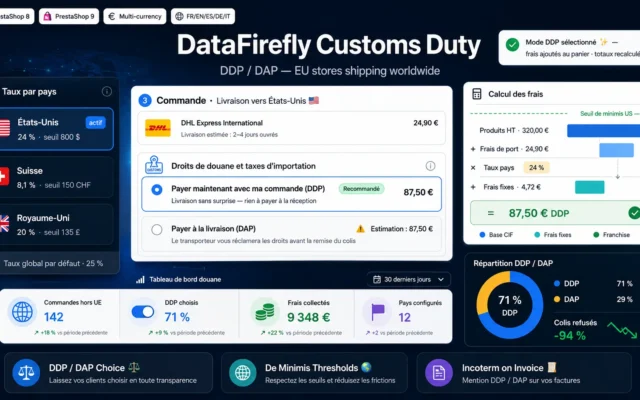Click the flag icon for Pays configurés
Image resolution: width=640 pixels, height=400 pixels.
click(378, 312)
